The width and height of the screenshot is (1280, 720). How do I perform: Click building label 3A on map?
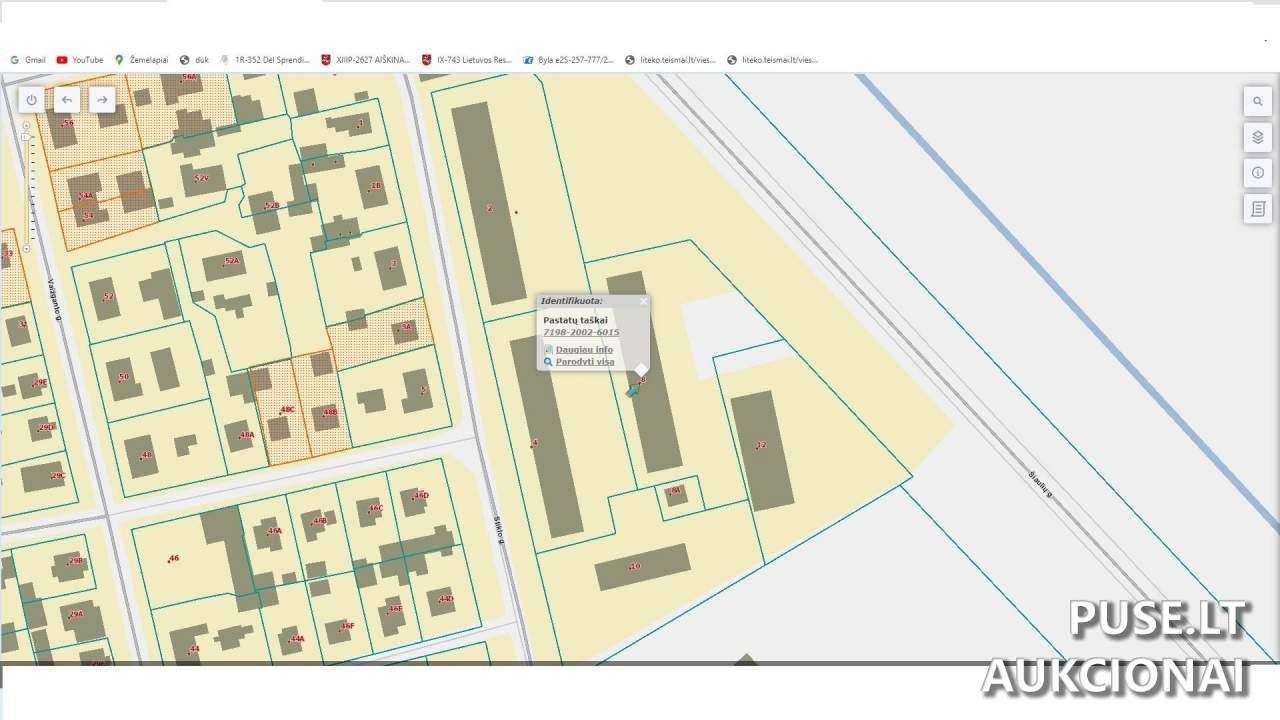coord(405,327)
